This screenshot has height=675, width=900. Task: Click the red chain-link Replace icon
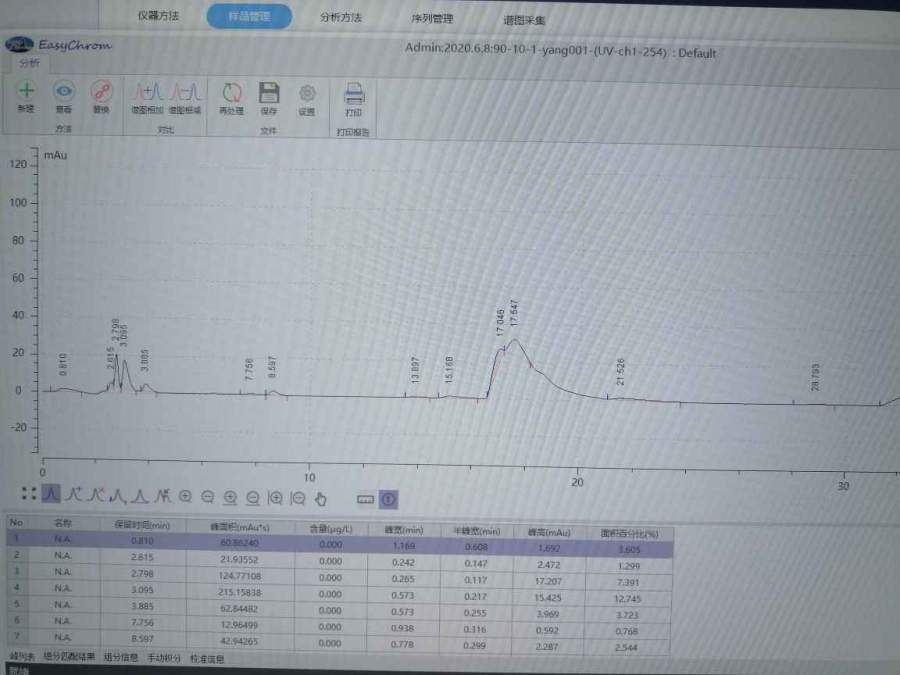[102, 91]
